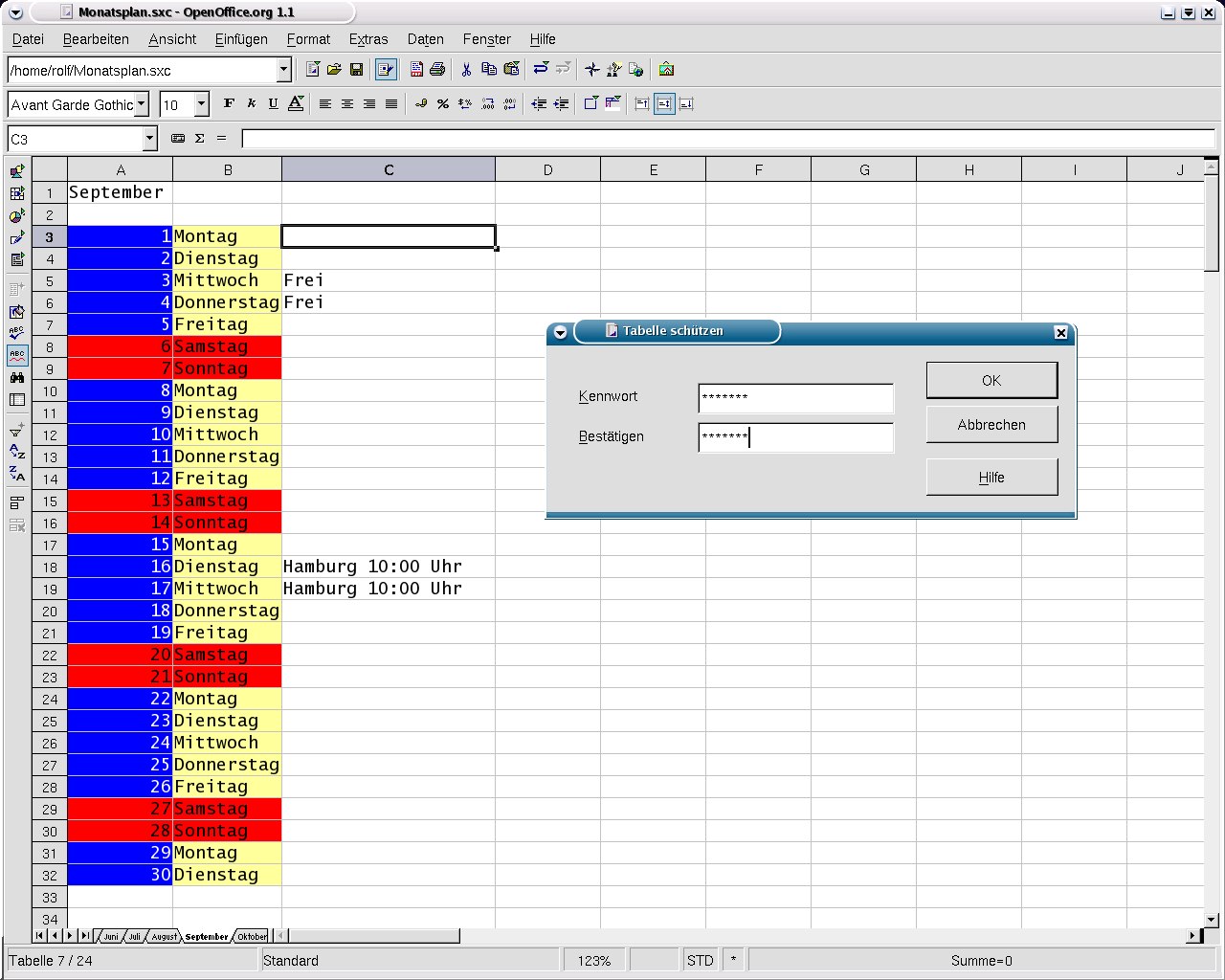Open the font name dropdown
1225x980 pixels.
142,104
